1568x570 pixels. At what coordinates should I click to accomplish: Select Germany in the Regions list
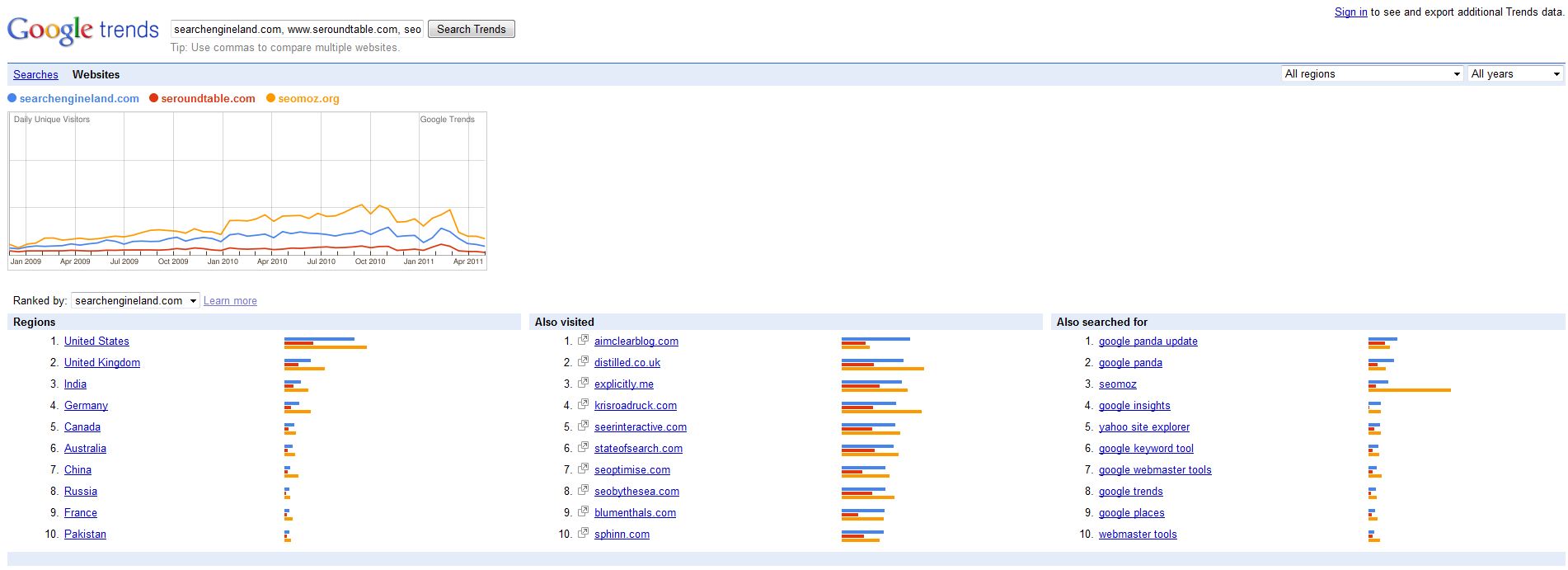86,406
